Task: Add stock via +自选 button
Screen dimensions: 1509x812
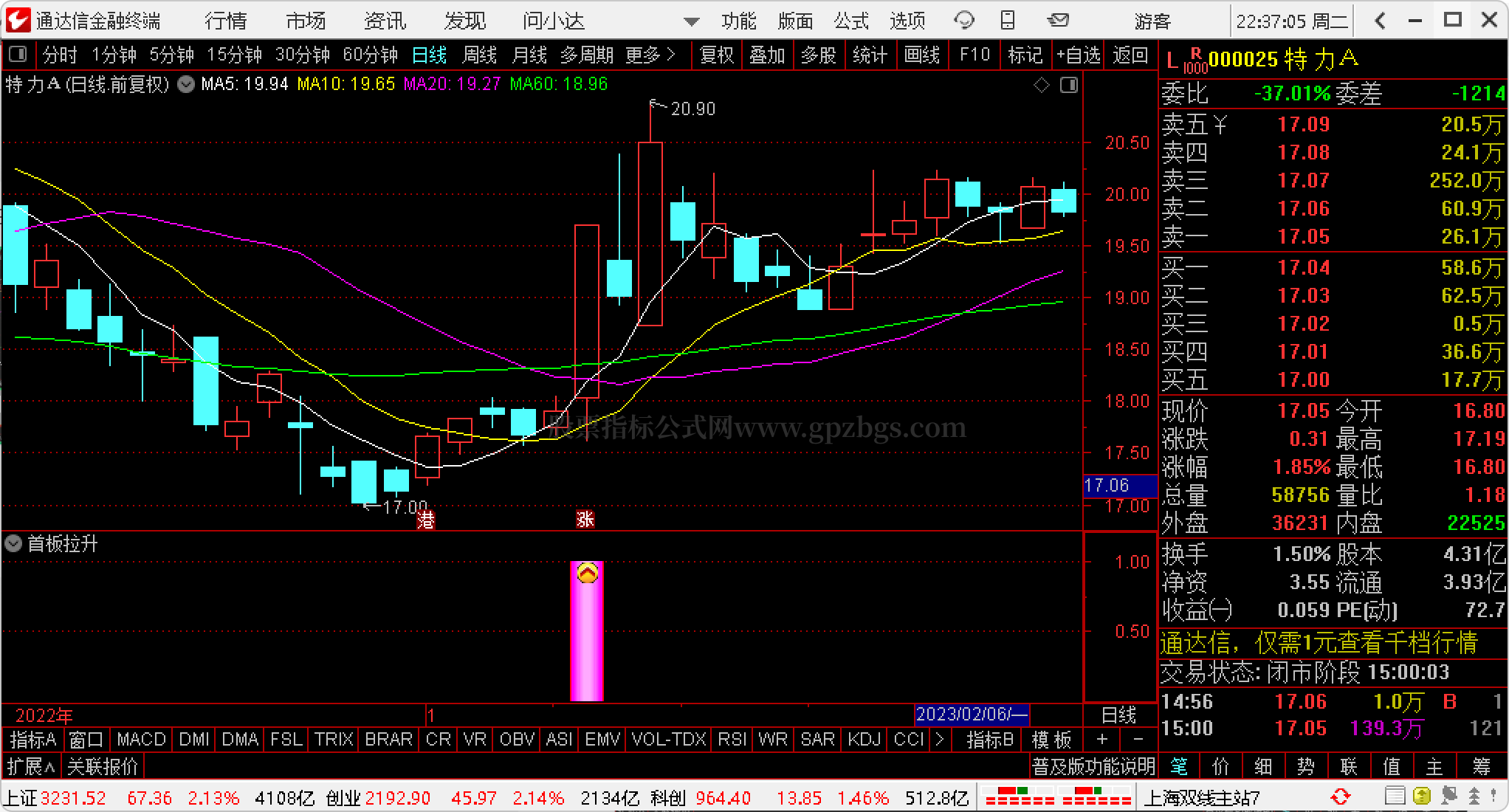Action: point(1079,55)
